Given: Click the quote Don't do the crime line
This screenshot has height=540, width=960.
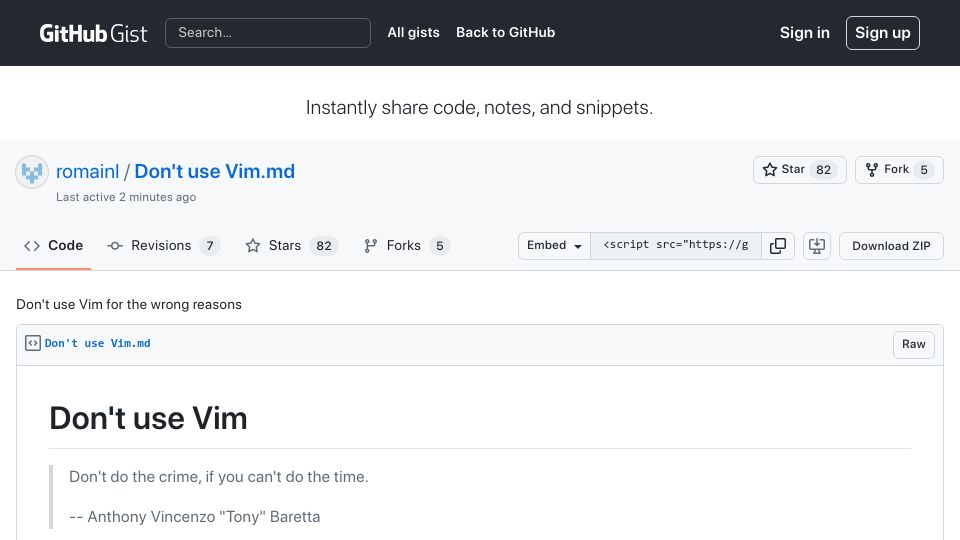Looking at the screenshot, I should click(x=219, y=477).
